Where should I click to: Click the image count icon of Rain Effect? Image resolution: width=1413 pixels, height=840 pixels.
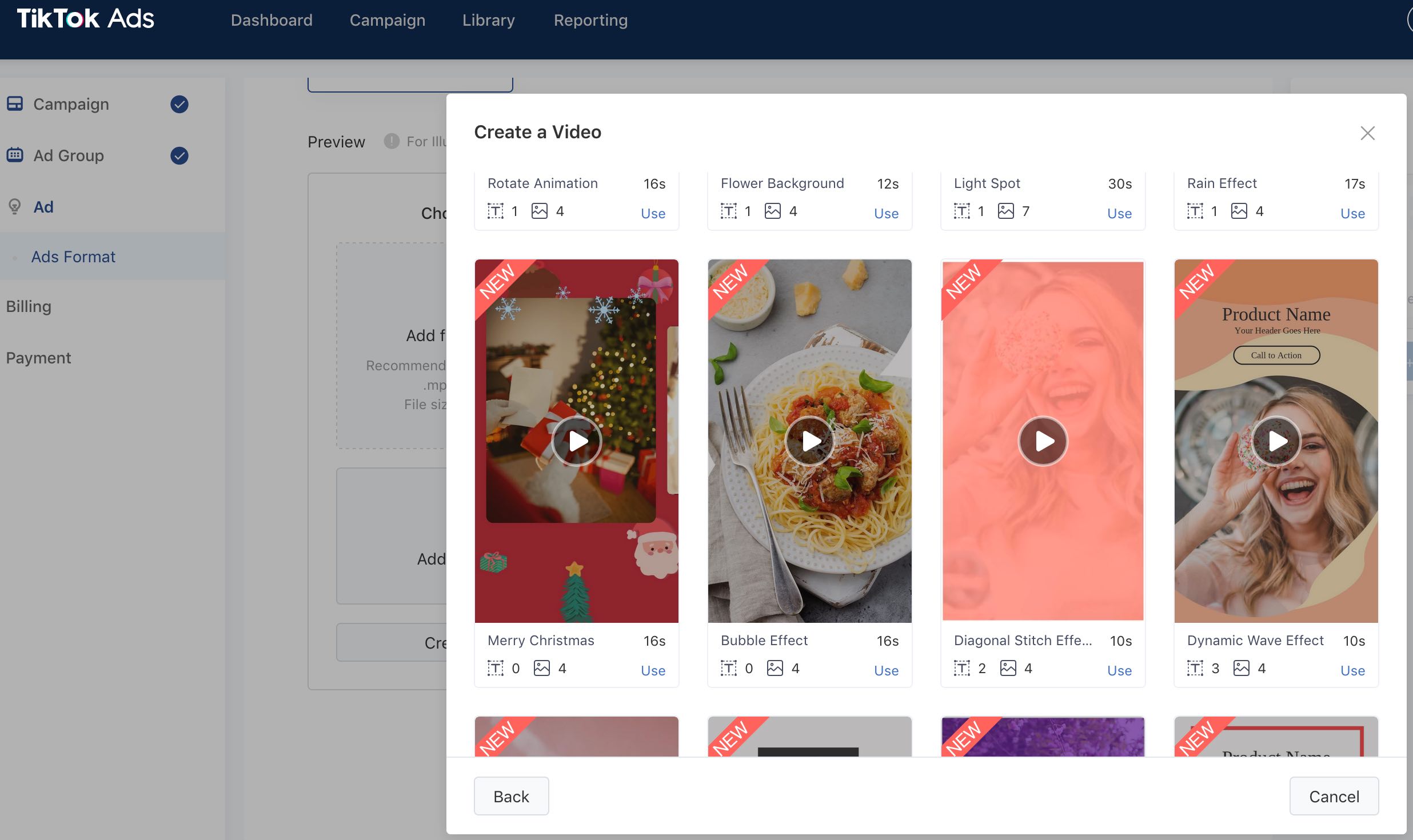coord(1239,211)
